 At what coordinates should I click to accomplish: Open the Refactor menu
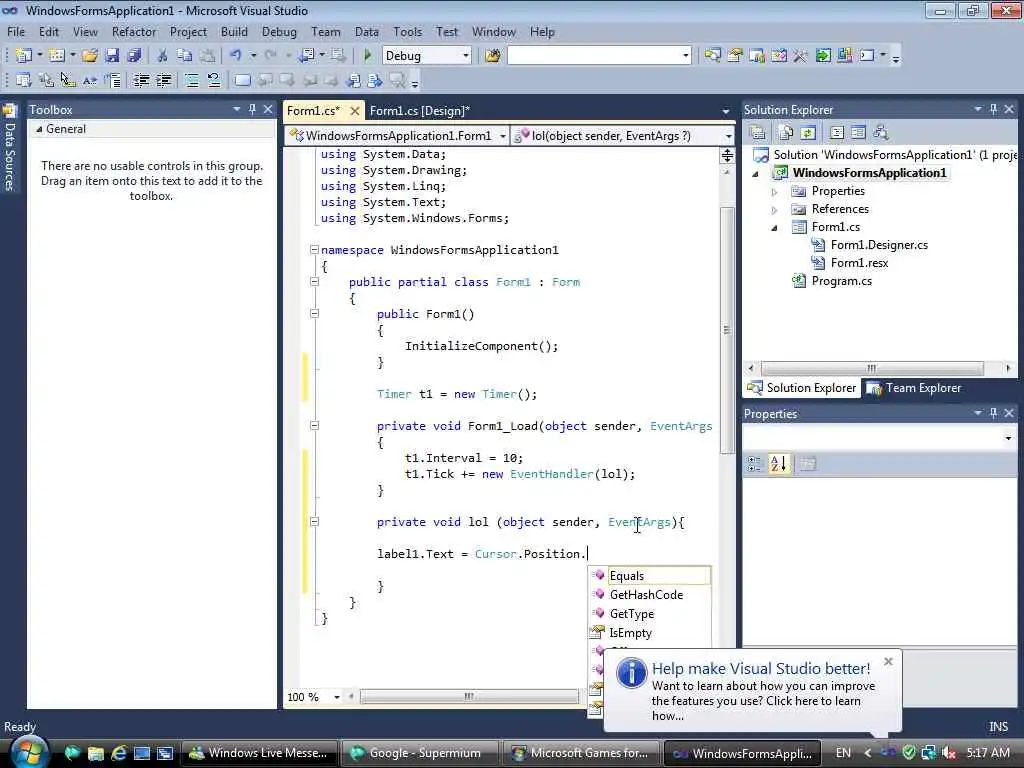tap(134, 31)
